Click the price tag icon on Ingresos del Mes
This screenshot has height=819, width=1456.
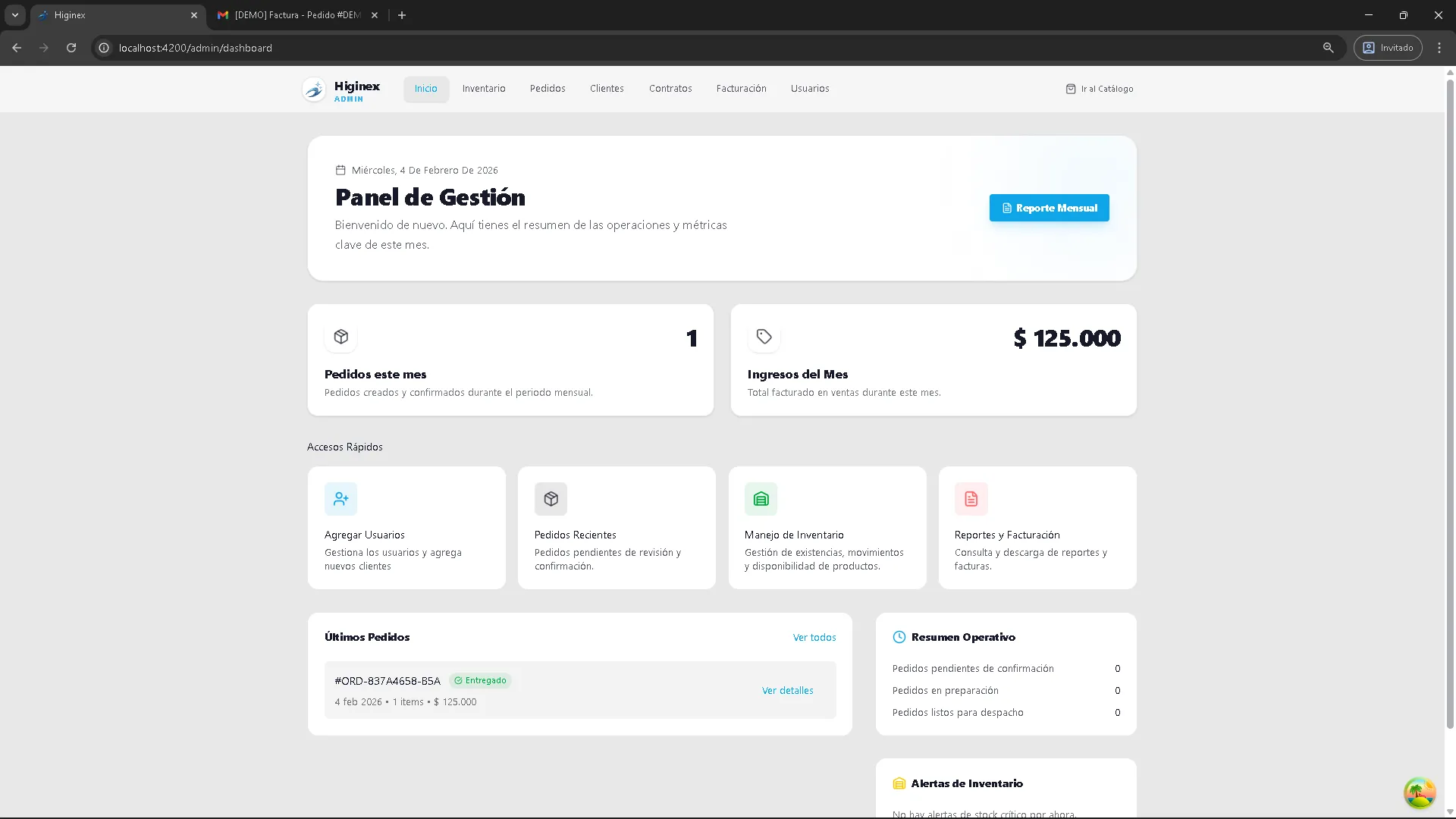click(x=764, y=337)
